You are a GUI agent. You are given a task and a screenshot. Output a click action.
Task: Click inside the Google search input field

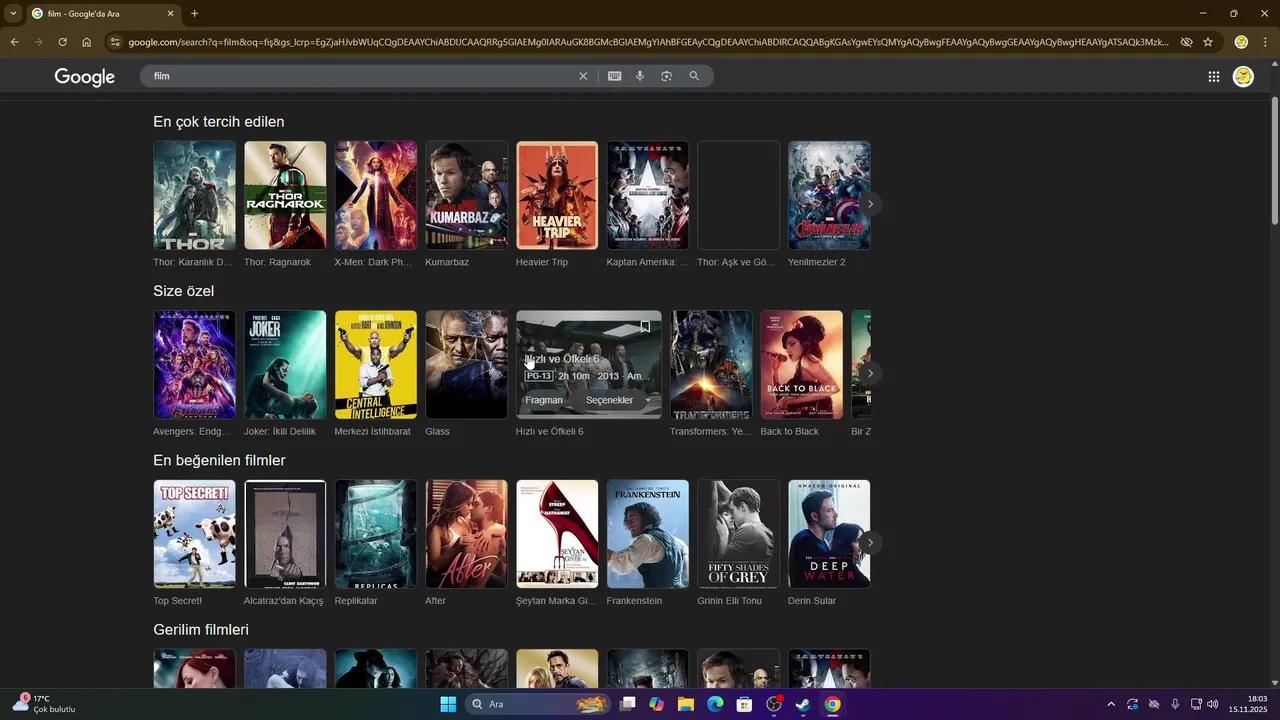[x=360, y=76]
